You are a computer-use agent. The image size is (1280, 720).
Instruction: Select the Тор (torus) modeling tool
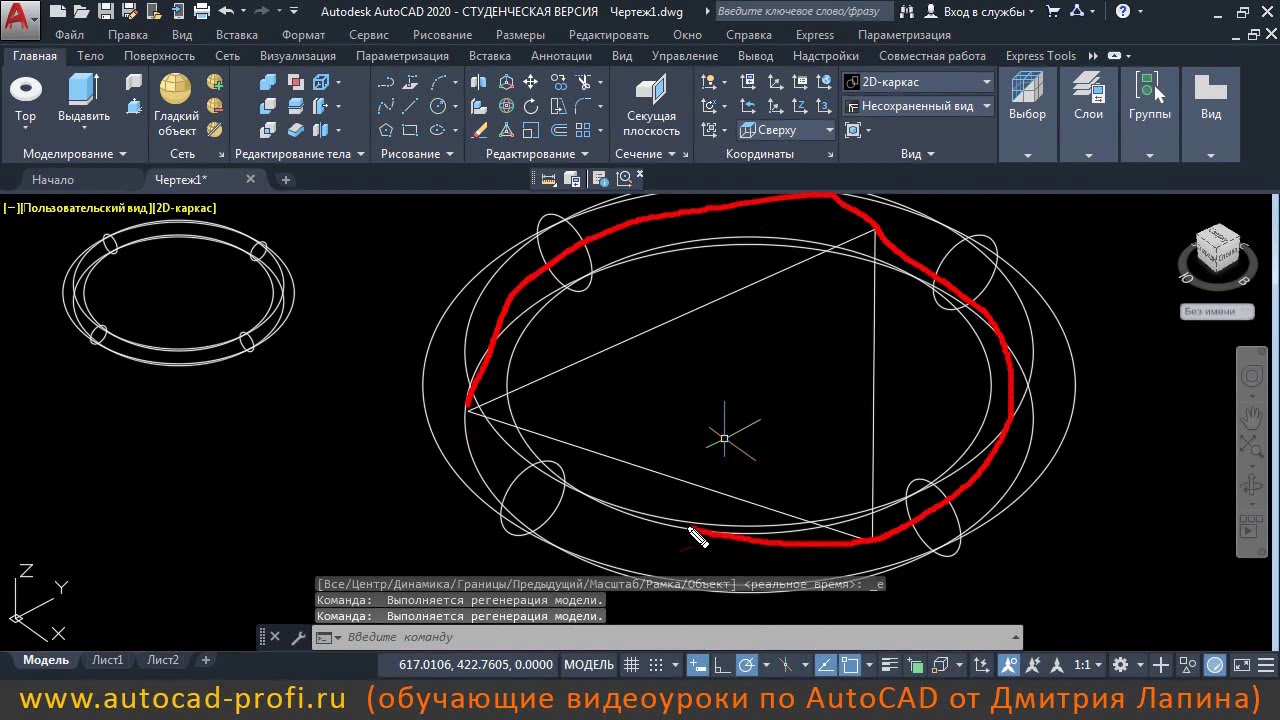click(x=26, y=99)
